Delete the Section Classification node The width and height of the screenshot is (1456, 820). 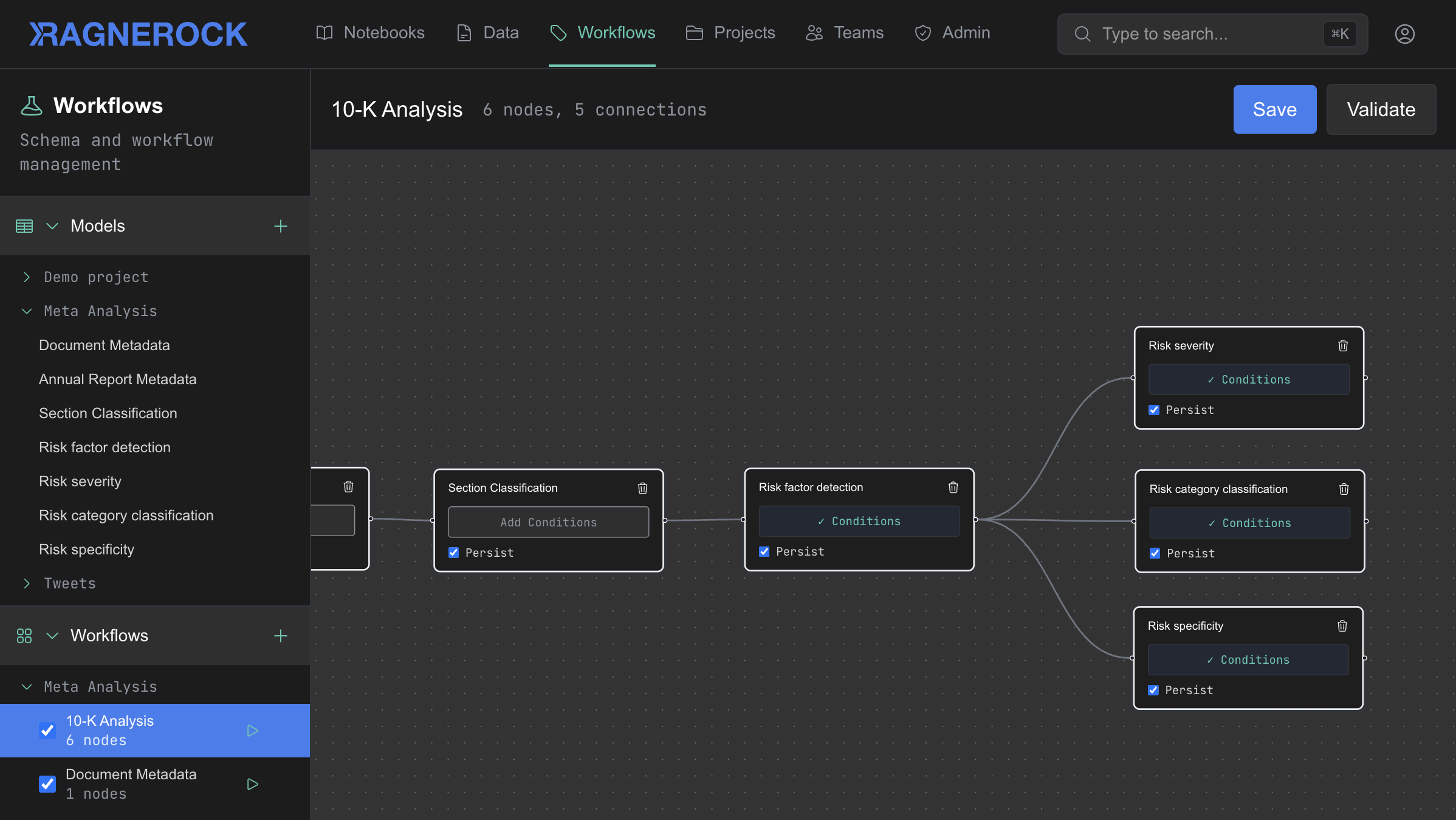[643, 488]
